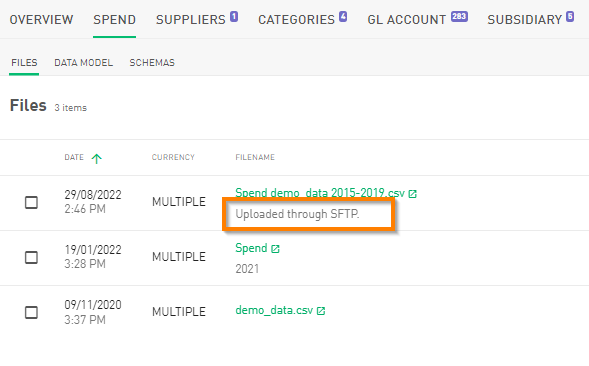
Task: Click the Suppliers count badge
Action: point(234,17)
